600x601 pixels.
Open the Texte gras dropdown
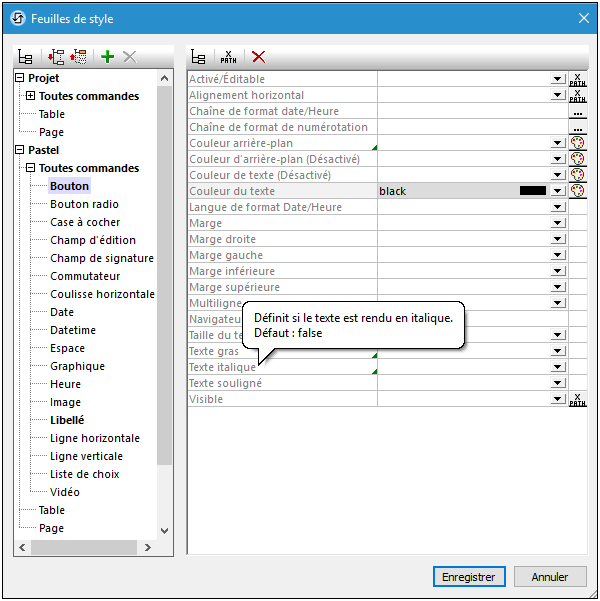coord(558,351)
